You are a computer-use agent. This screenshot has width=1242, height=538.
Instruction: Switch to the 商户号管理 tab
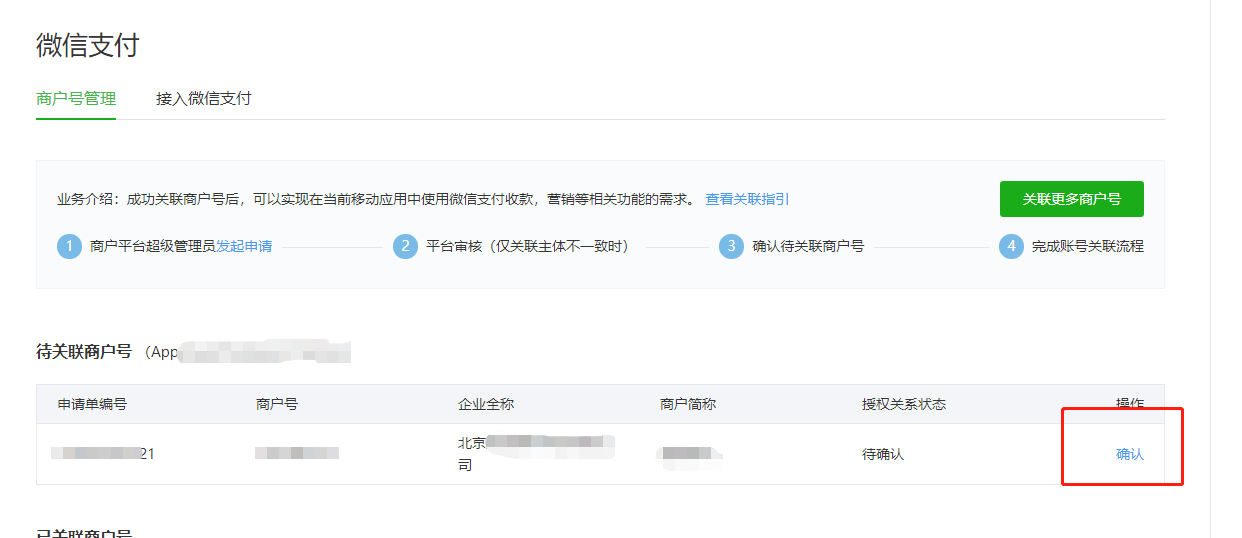point(76,99)
